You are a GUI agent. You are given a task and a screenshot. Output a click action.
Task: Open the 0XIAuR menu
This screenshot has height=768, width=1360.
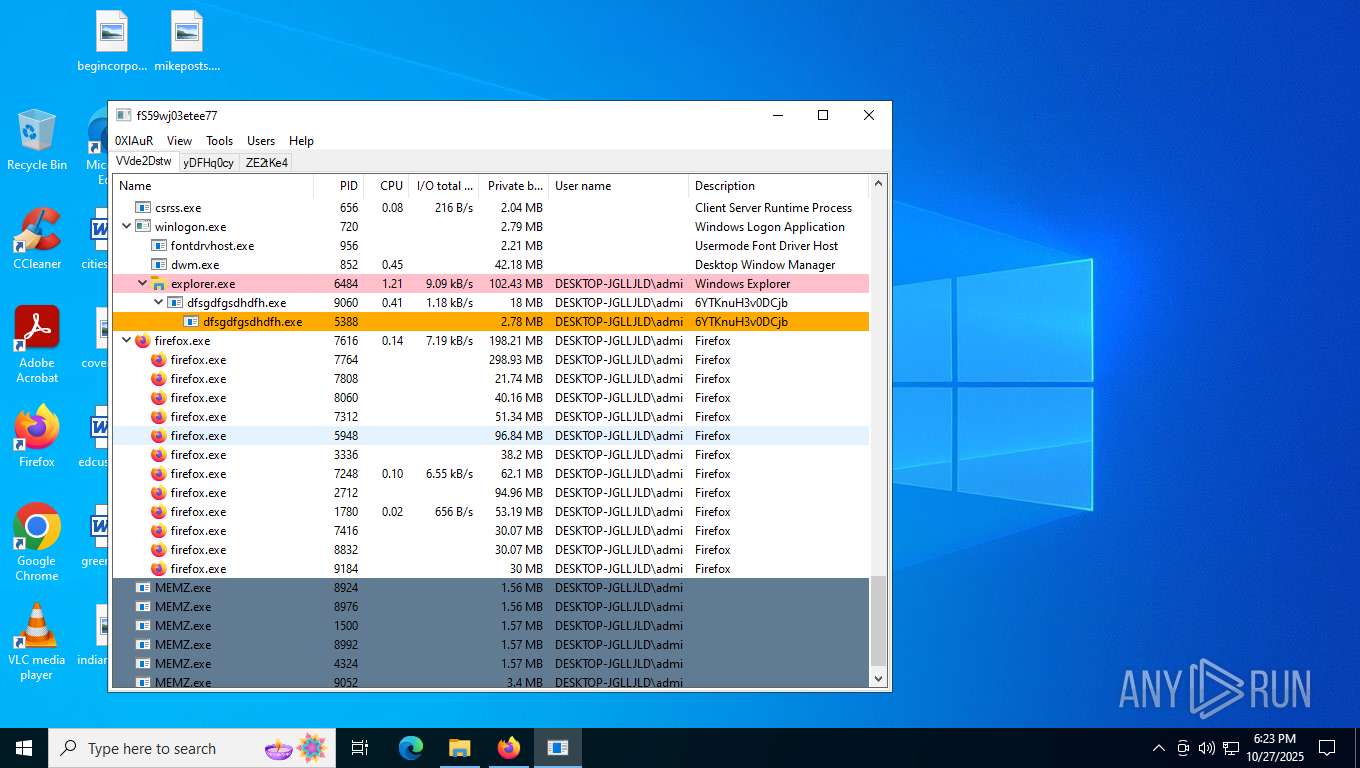coord(134,141)
